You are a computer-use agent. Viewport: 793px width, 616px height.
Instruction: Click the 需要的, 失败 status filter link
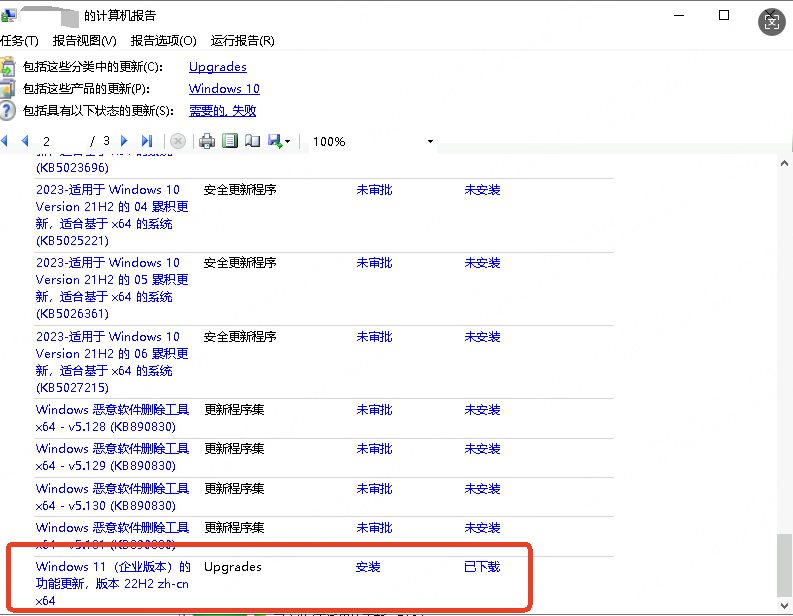[x=223, y=111]
